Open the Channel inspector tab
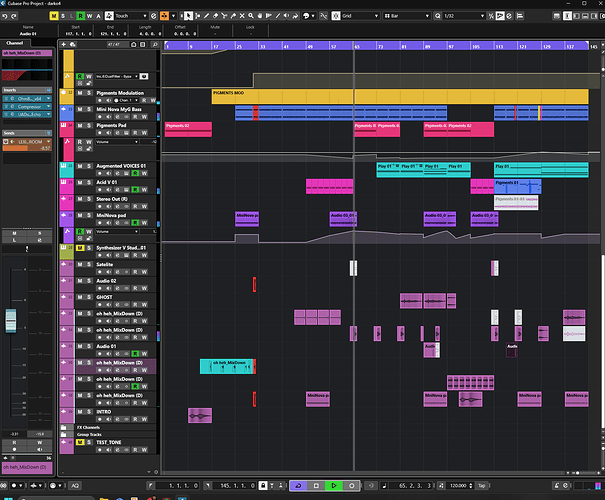 coord(15,43)
